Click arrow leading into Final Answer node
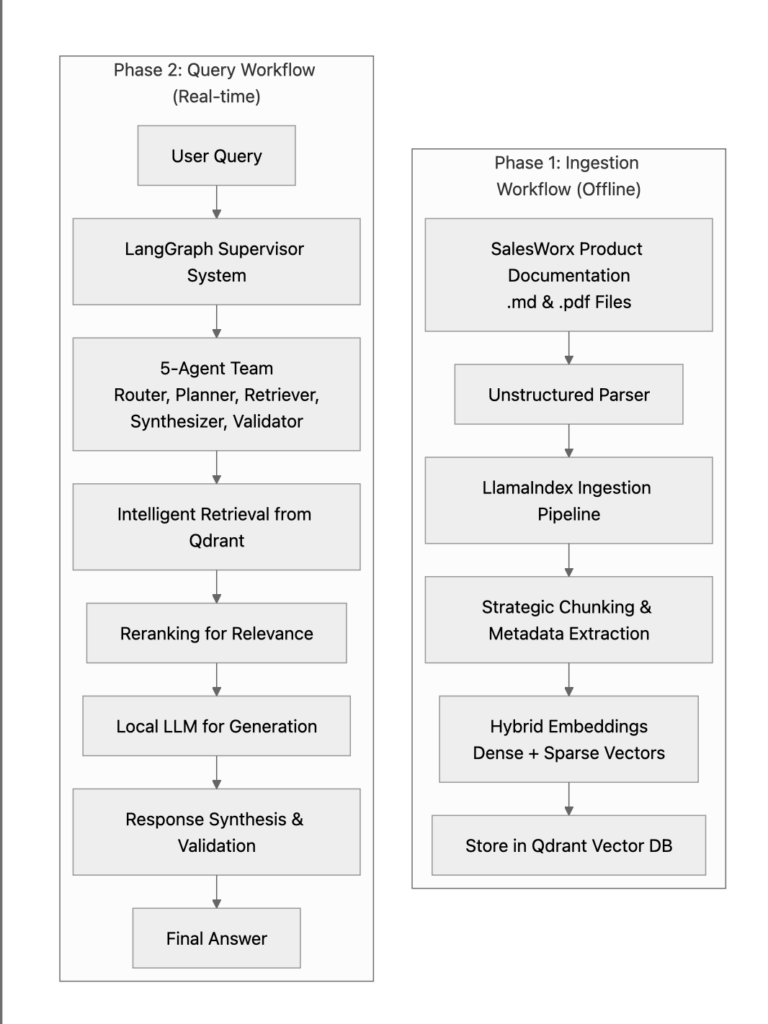 pos(216,890)
